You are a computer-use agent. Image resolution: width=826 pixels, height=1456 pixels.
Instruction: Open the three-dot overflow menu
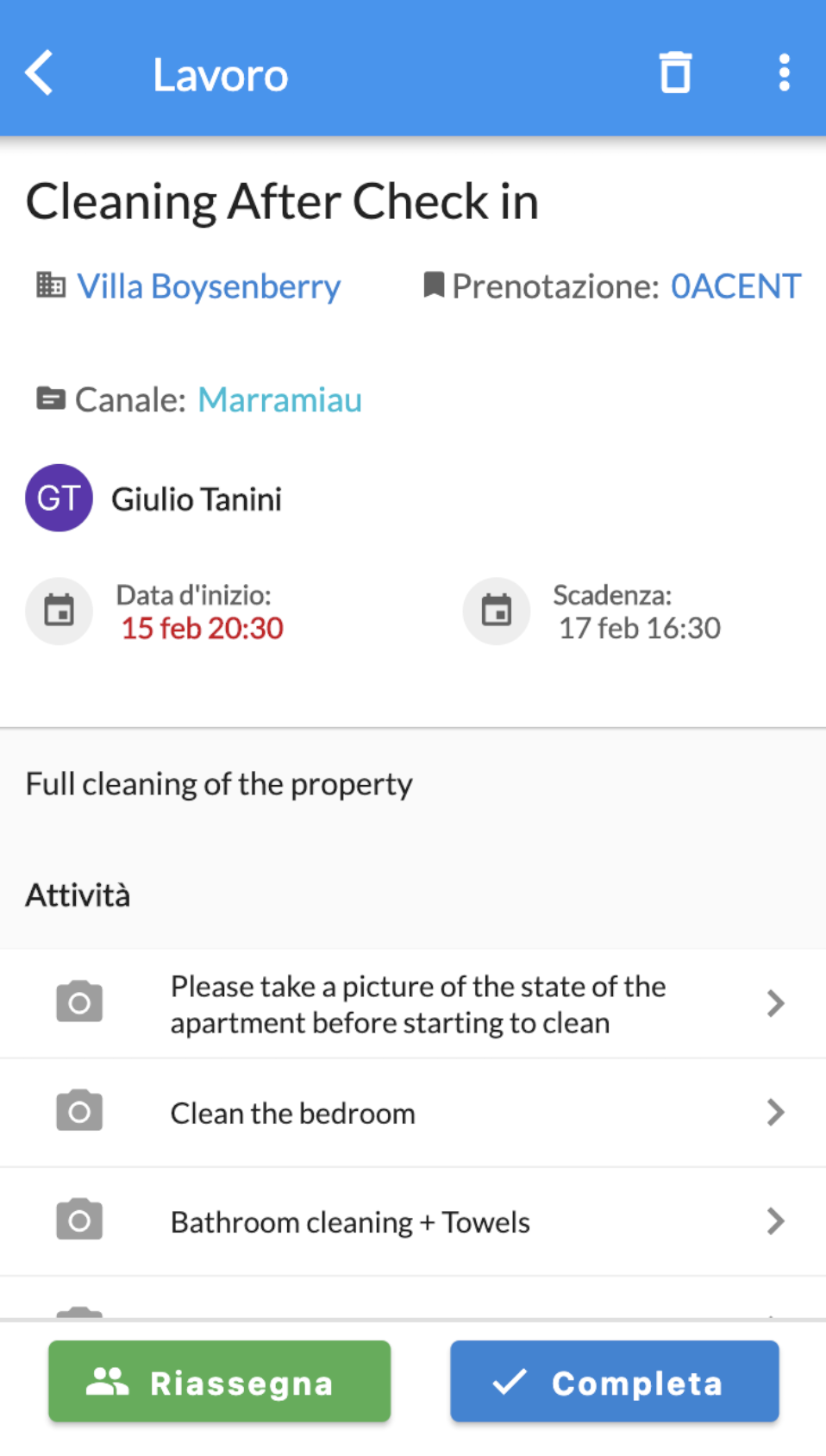784,72
